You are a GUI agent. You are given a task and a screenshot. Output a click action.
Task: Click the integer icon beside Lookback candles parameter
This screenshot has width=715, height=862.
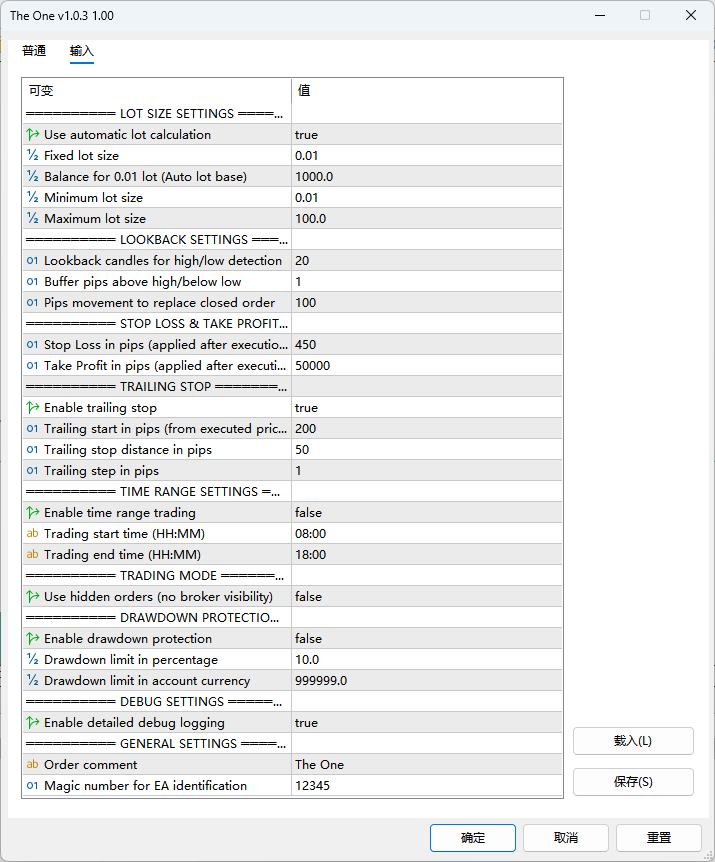click(33, 261)
